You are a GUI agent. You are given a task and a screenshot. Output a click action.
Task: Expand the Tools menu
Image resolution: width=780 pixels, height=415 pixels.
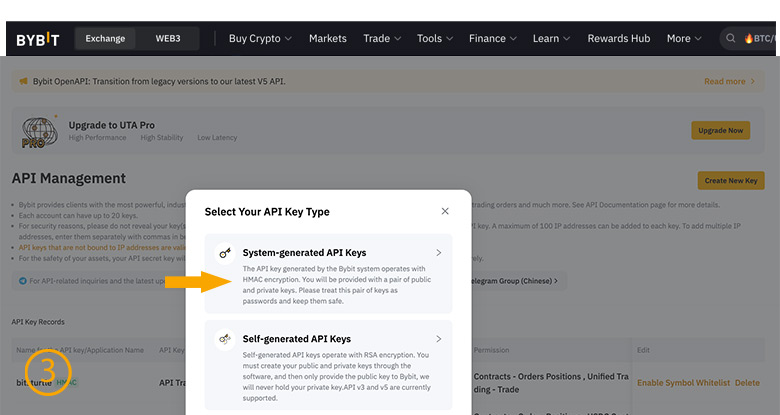click(x=435, y=38)
